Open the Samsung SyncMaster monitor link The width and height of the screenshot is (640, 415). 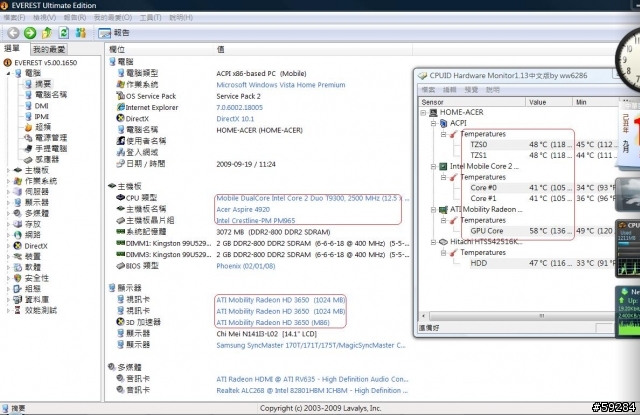coord(311,345)
